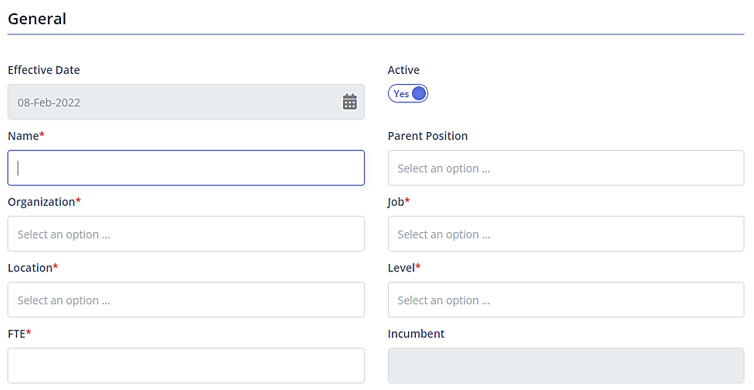Expand the Organization select box

click(x=186, y=234)
